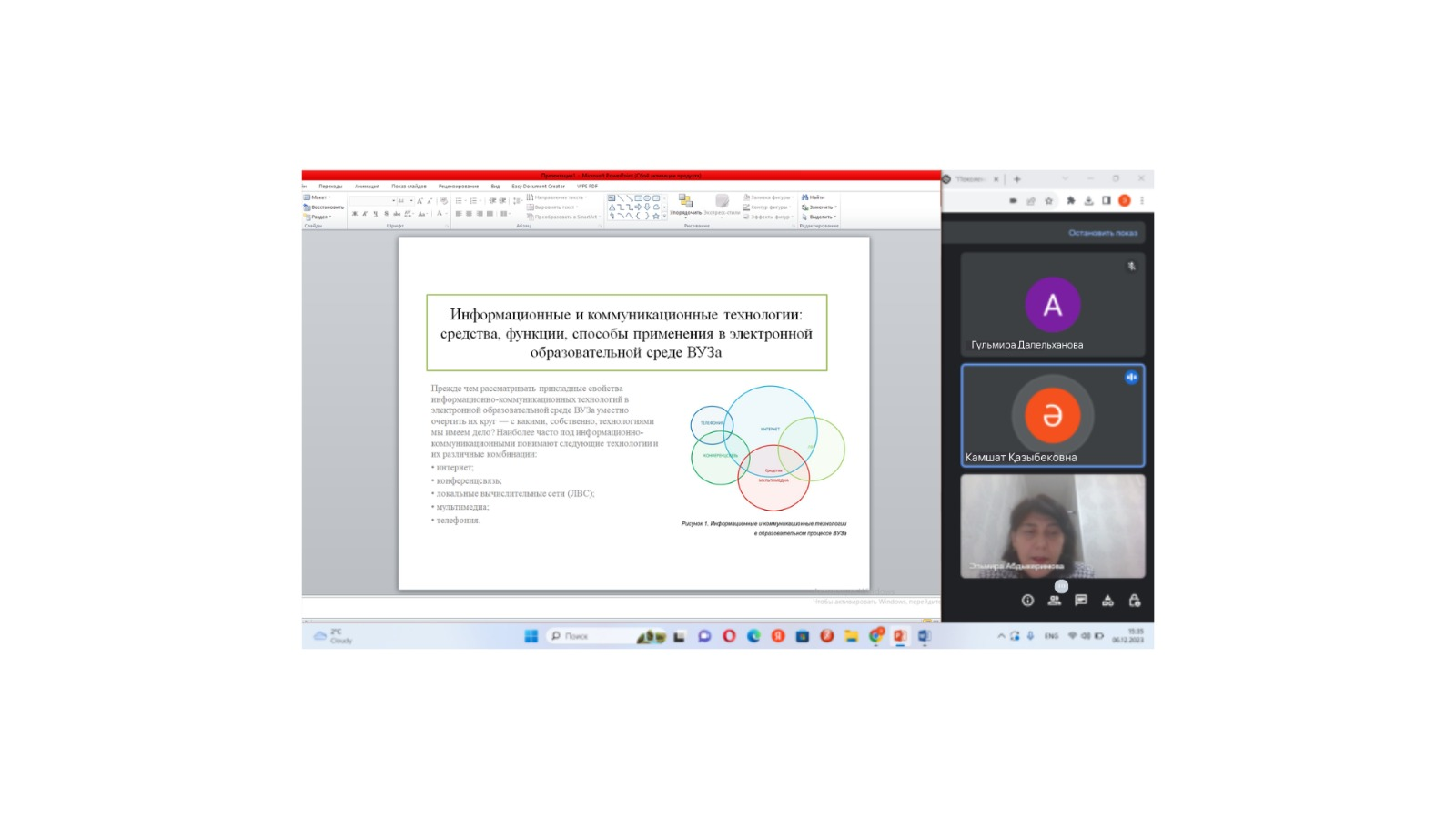Open Meet activities icon
The image size is (1456, 819).
(1107, 601)
